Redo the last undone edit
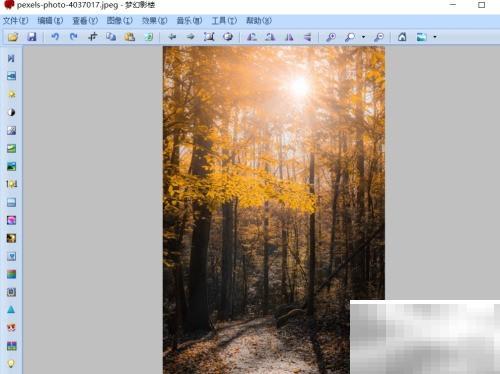This screenshot has width=500, height=374. pyautogui.click(x=74, y=37)
